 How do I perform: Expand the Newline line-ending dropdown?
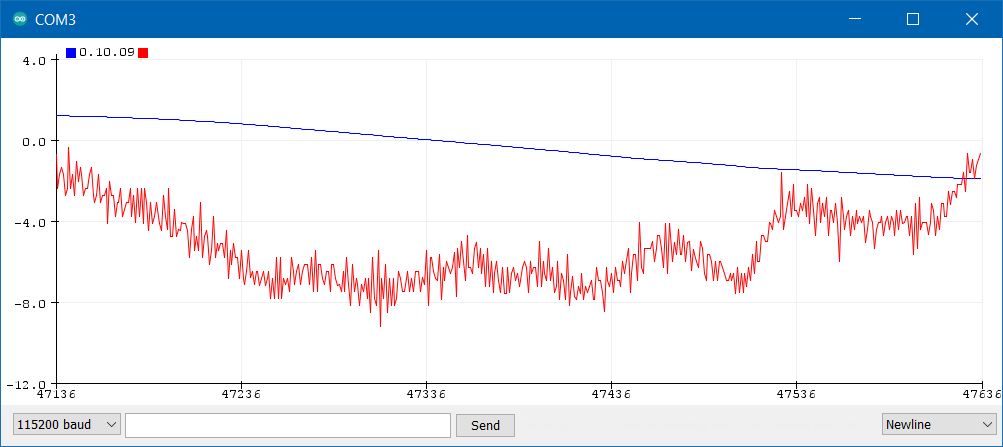[938, 425]
